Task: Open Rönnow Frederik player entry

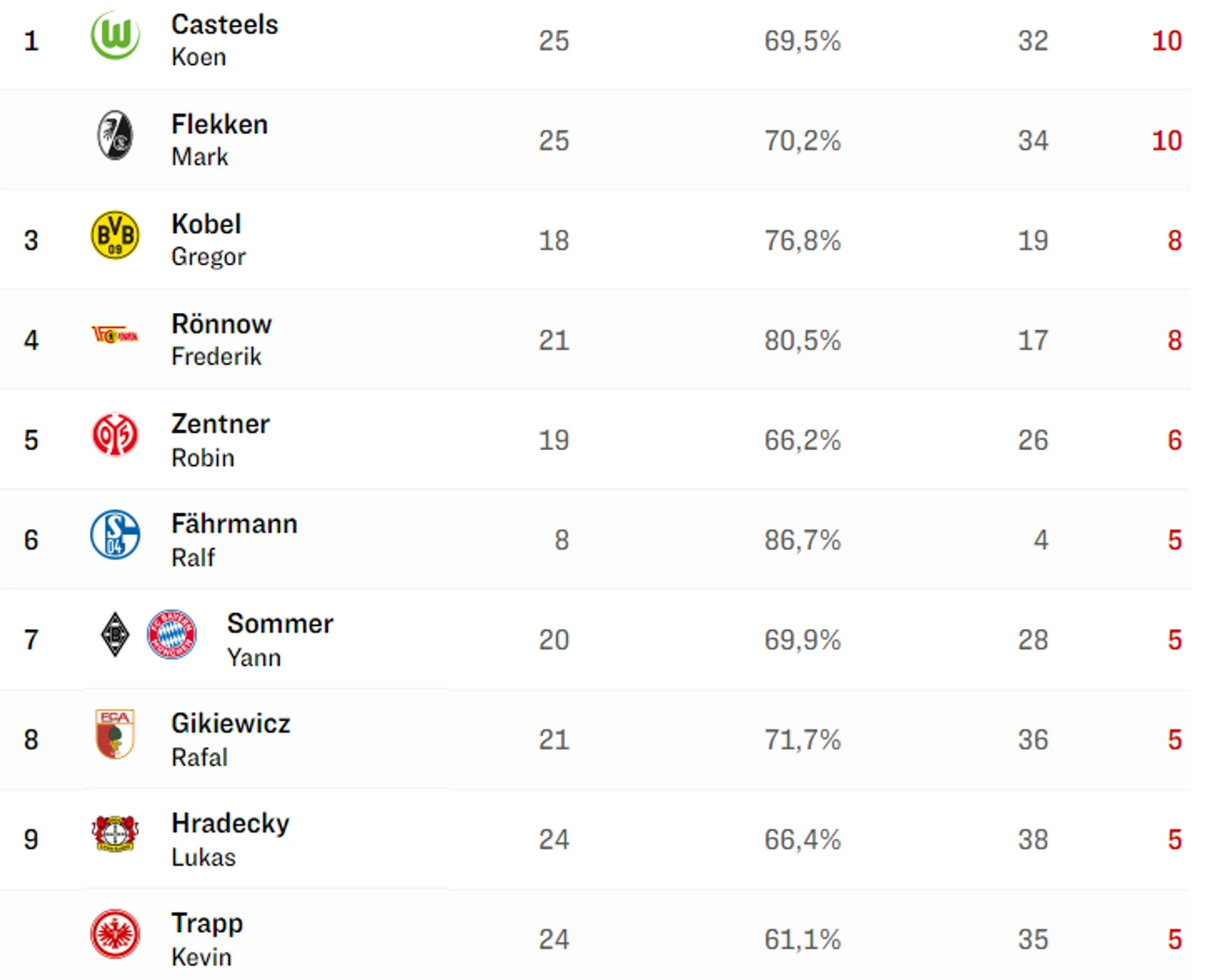Action: [x=222, y=340]
